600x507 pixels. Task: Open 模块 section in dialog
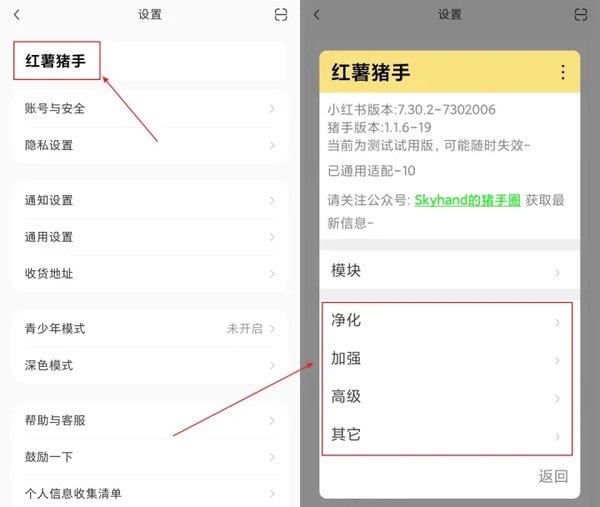[450, 271]
